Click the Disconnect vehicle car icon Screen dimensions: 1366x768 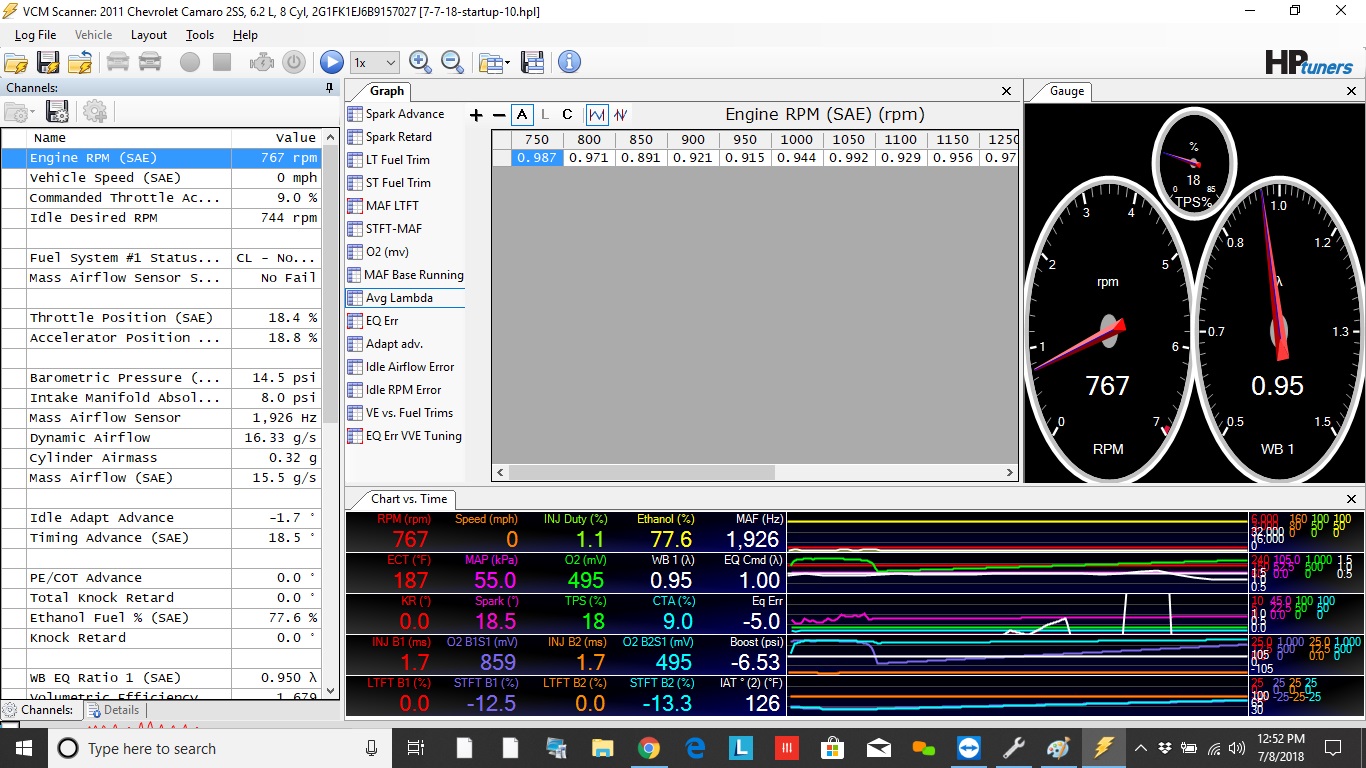click(x=150, y=62)
